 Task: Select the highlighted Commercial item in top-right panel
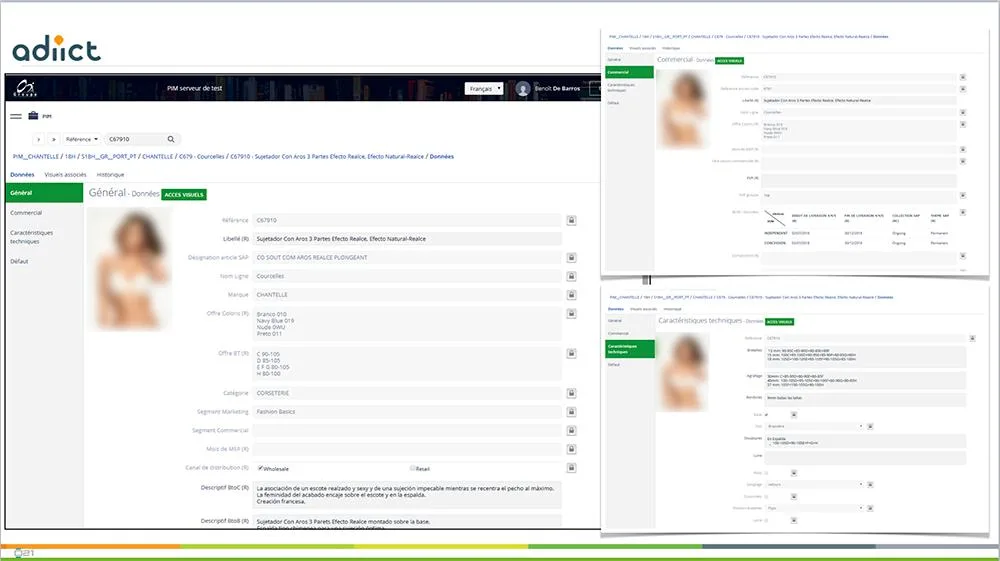pos(629,72)
